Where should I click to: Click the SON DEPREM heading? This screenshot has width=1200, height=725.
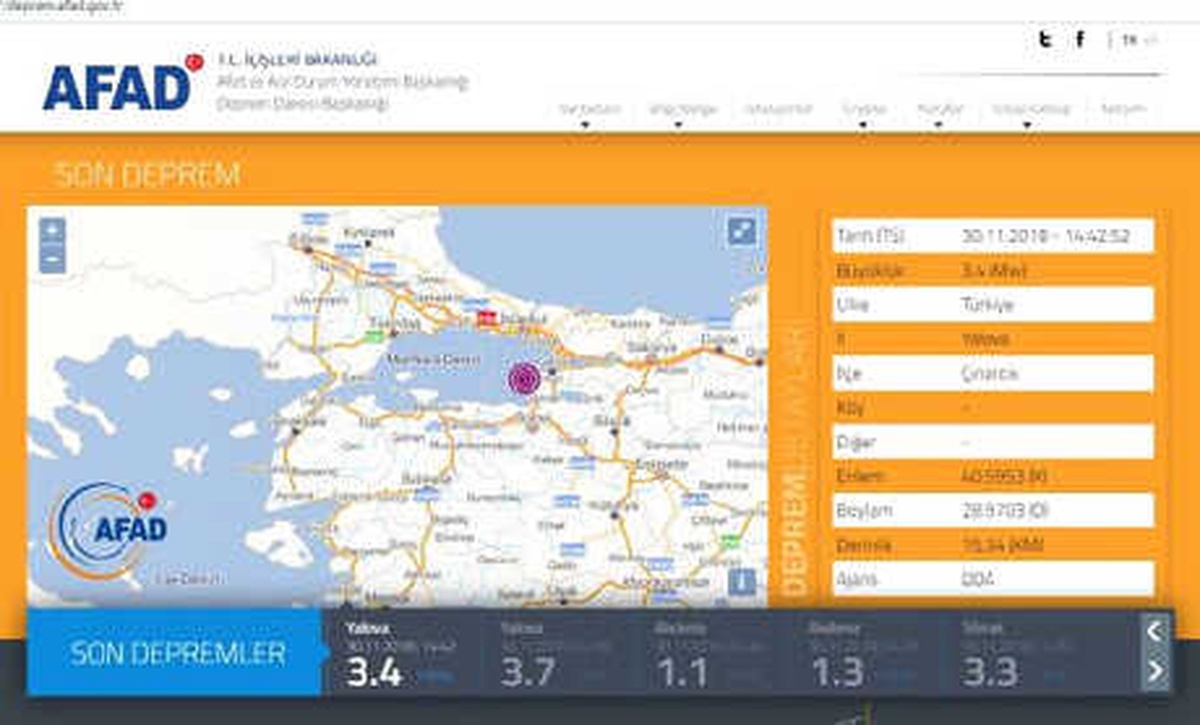[147, 175]
